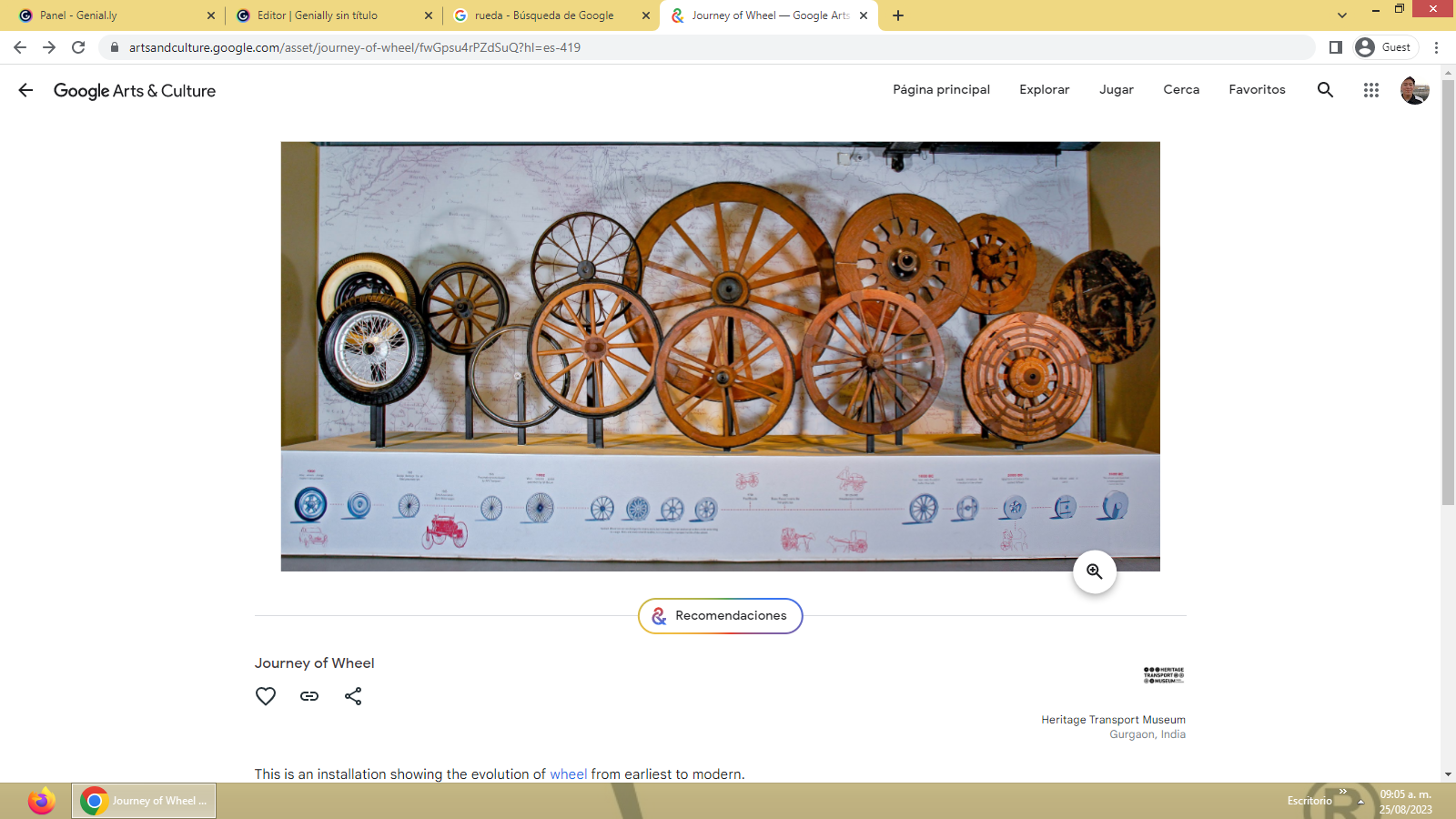The width and height of the screenshot is (1456, 819).
Task: Click the page vertical scrollbar
Action: click(x=1448, y=291)
